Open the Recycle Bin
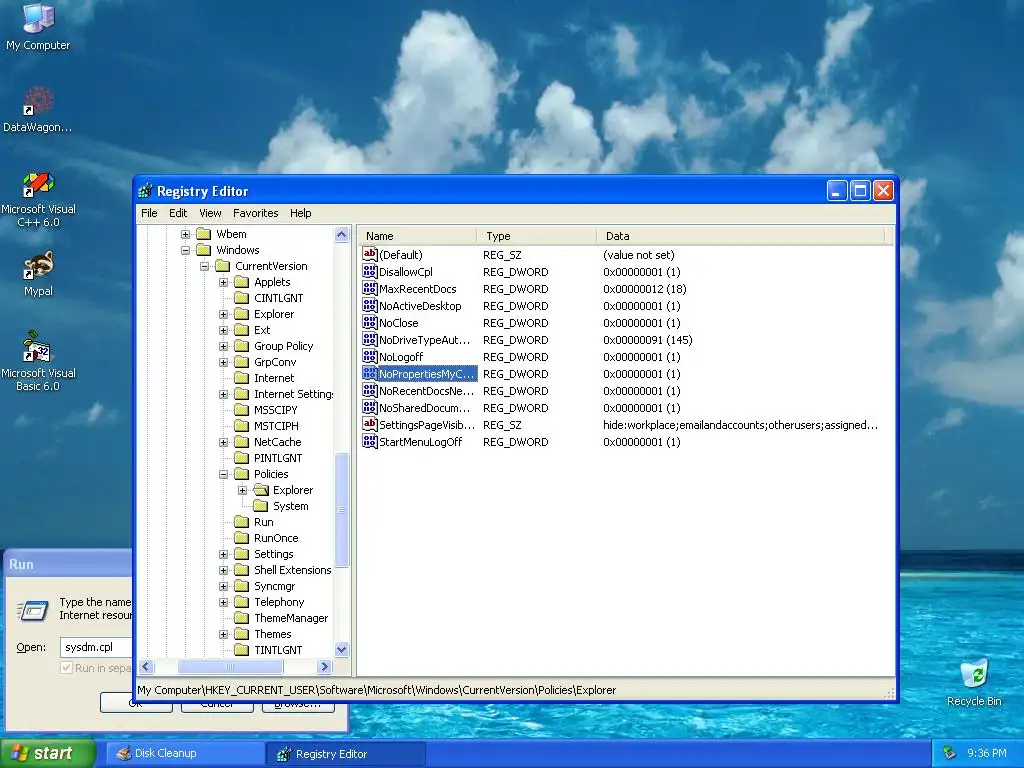The height and width of the screenshot is (768, 1024). pyautogui.click(x=974, y=682)
